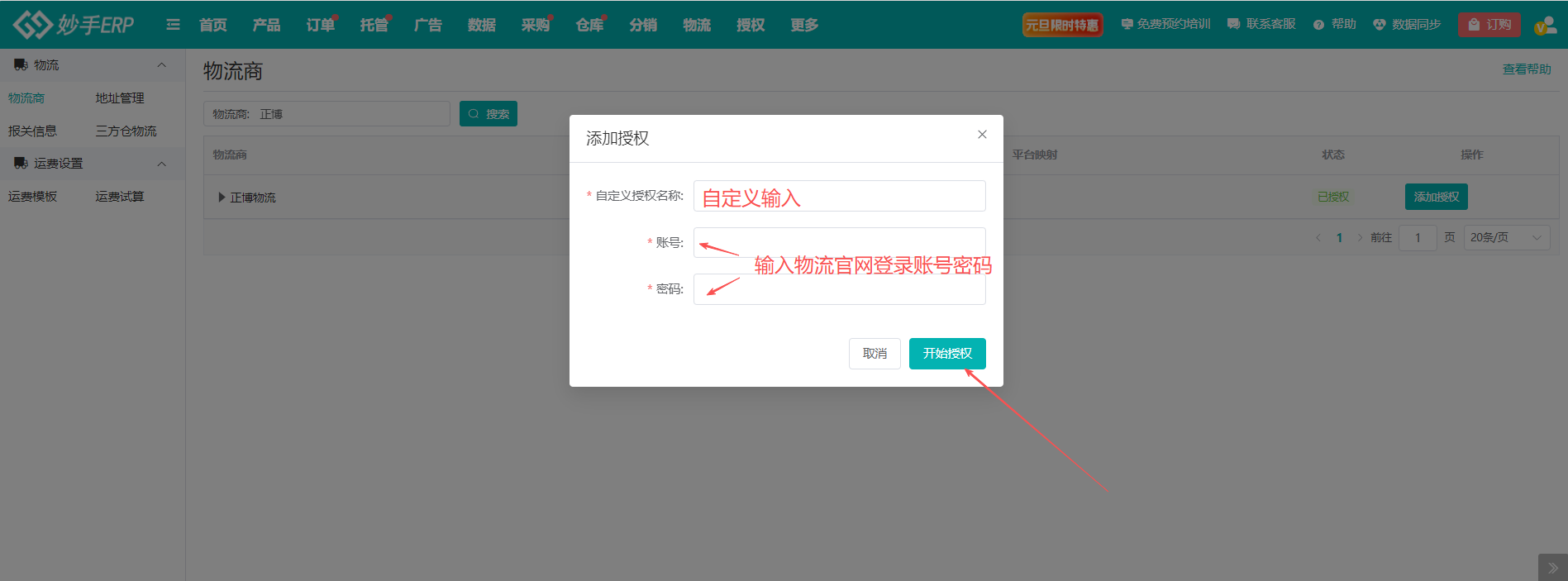Image resolution: width=1568 pixels, height=581 pixels.
Task: Click the 自定义授权名称 input field
Action: 839,196
